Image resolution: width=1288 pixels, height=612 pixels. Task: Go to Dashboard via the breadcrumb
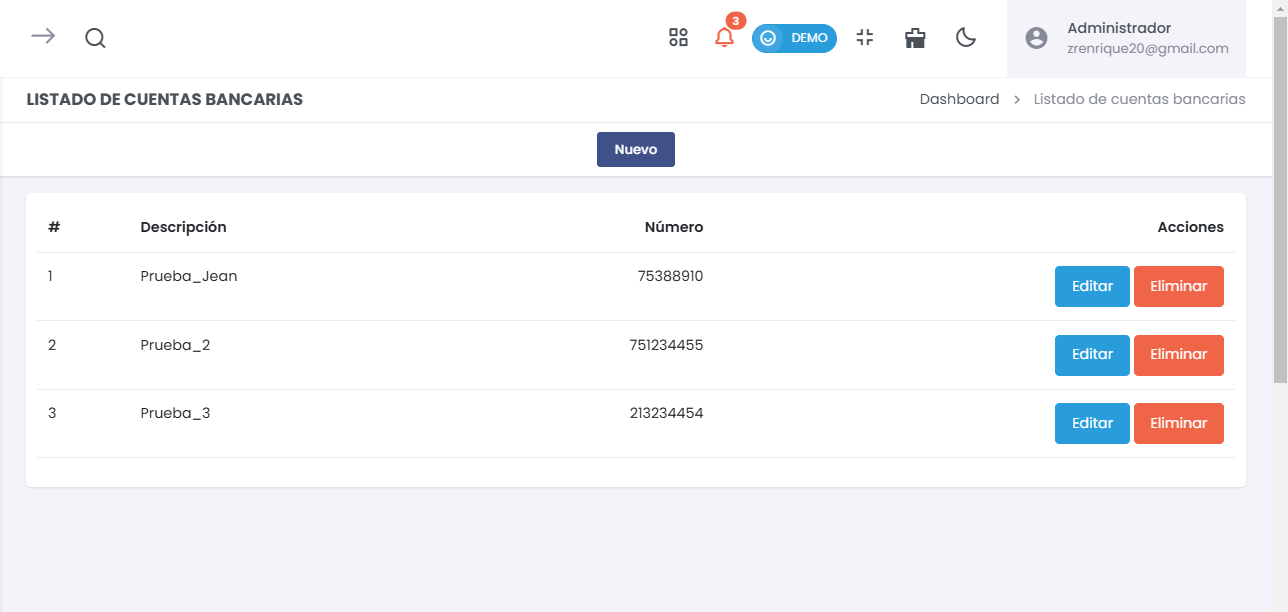[959, 99]
